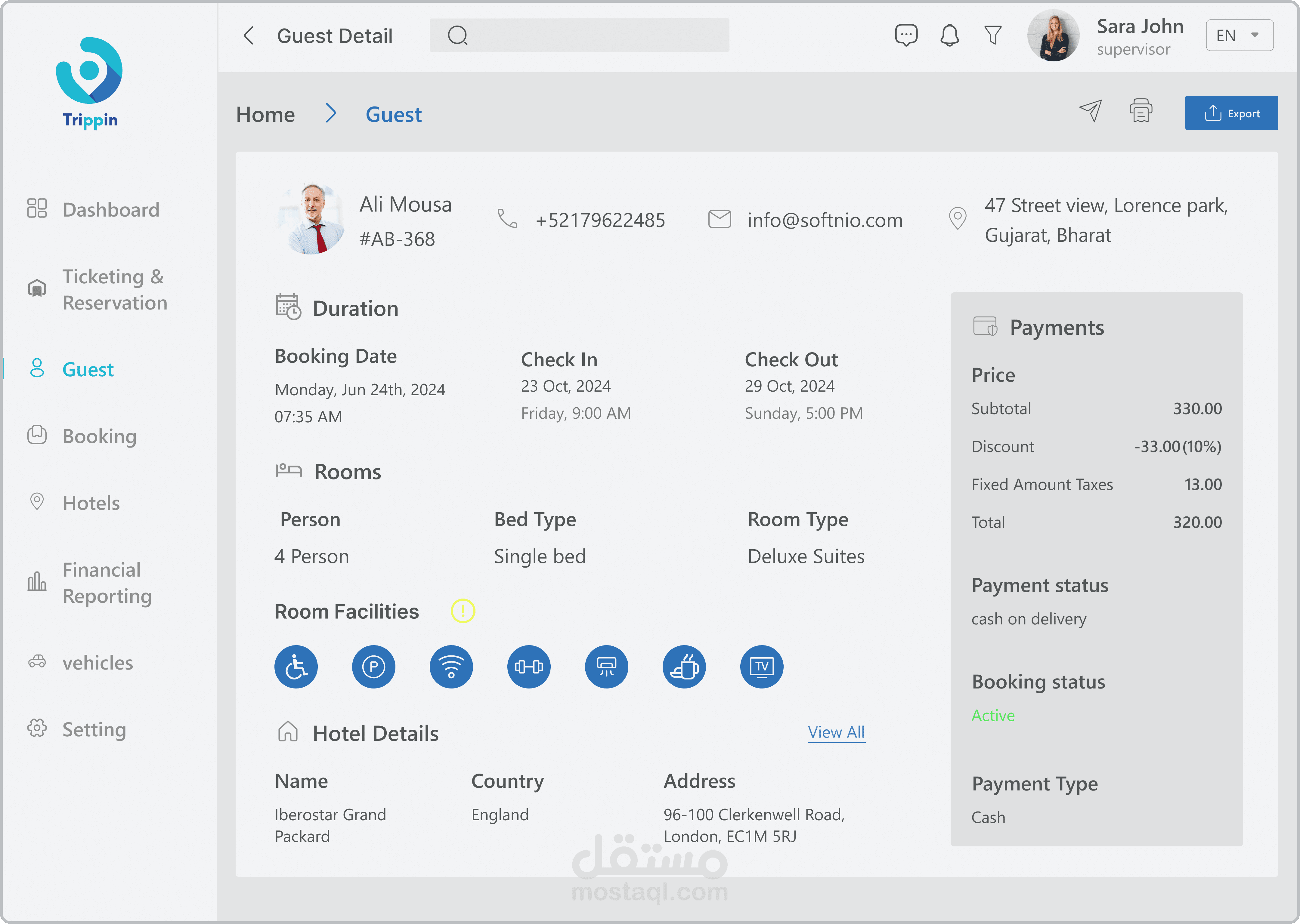Click the gym dumbbell facility icon

(529, 667)
